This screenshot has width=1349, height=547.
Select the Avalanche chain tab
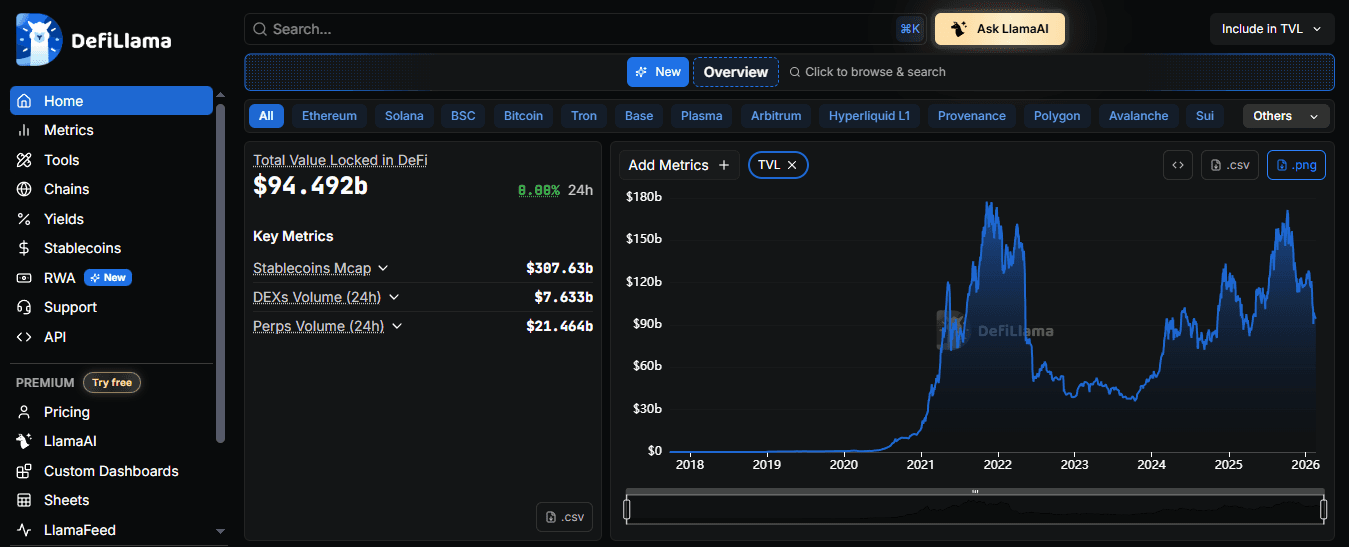pyautogui.click(x=1139, y=116)
